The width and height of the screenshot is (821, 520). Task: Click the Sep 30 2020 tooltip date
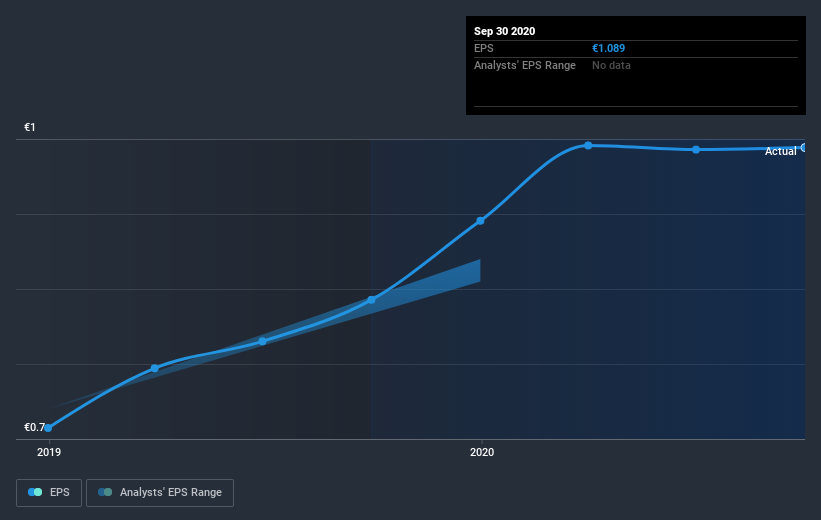point(504,31)
